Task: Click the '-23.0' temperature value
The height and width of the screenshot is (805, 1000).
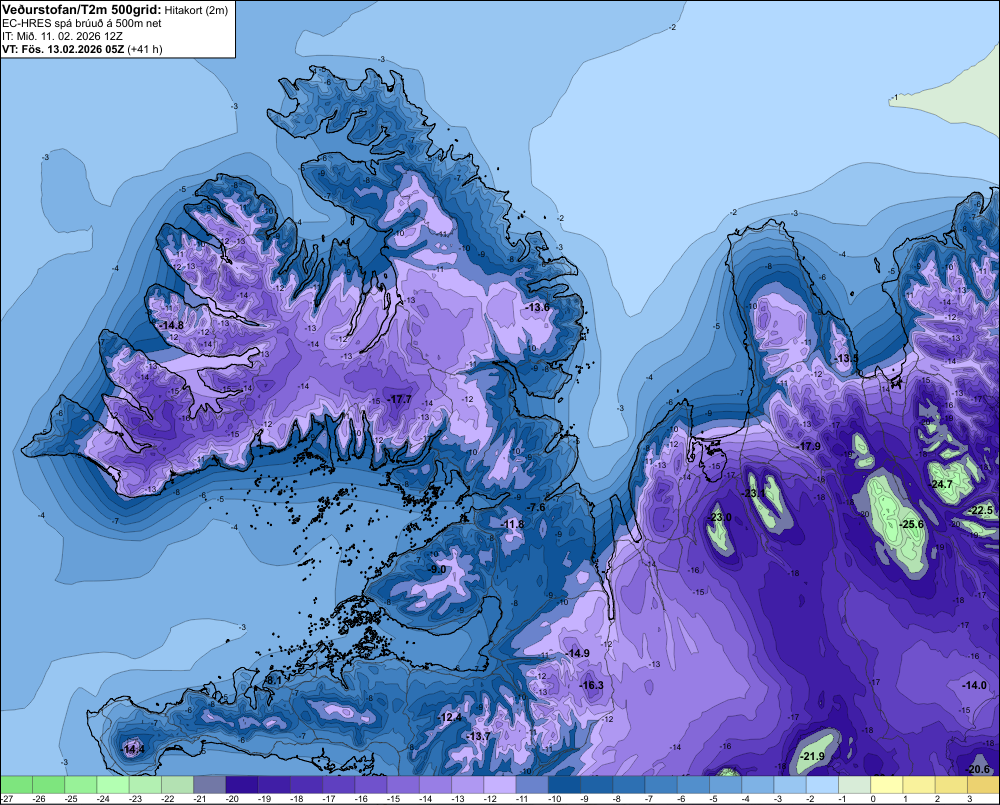Action: (x=720, y=517)
